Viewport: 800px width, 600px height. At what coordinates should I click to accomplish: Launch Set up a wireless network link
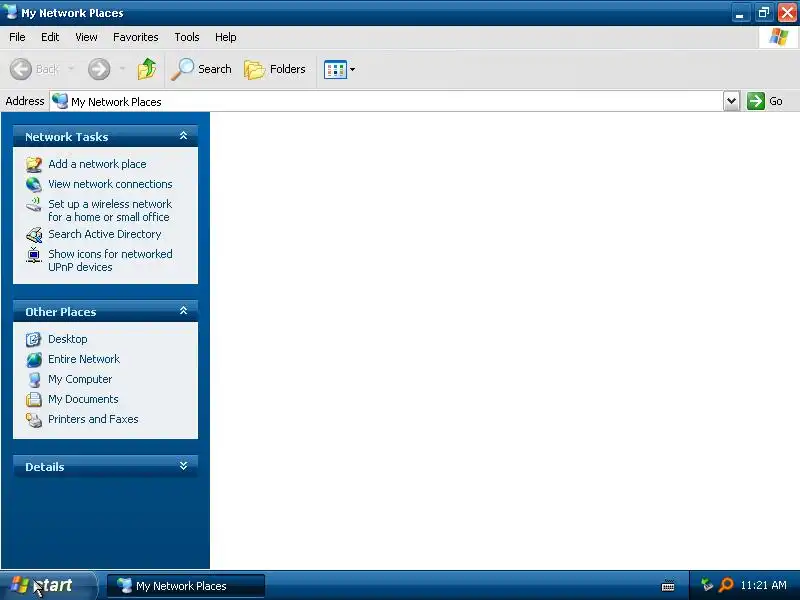point(110,211)
